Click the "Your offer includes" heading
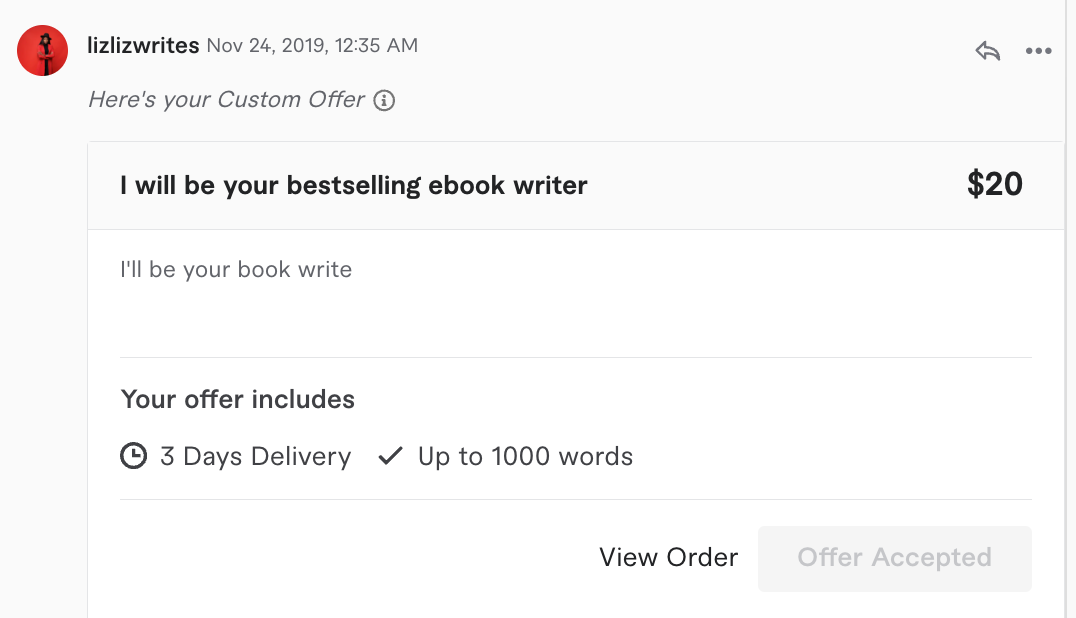 (x=238, y=399)
